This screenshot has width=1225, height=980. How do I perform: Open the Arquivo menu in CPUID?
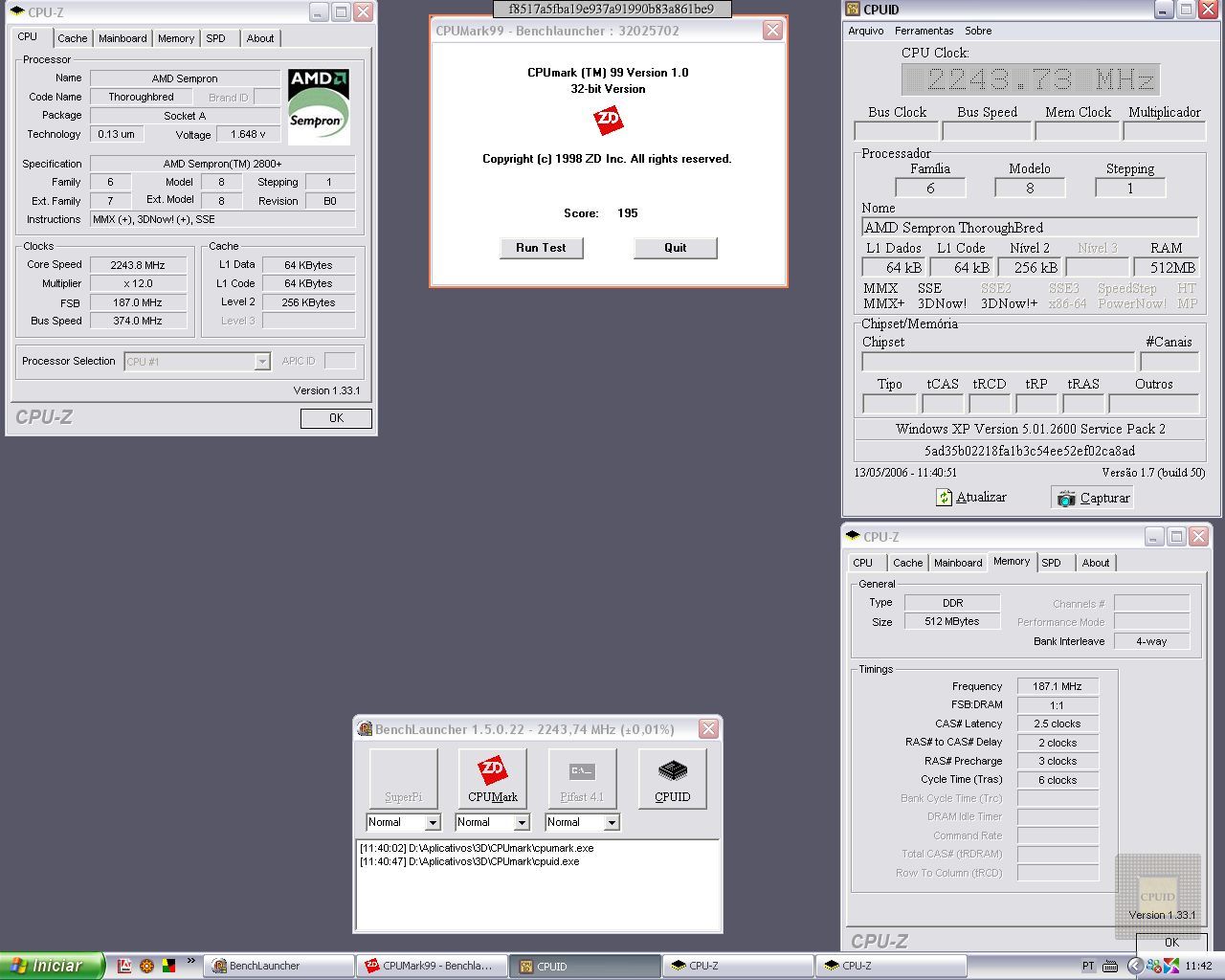(866, 31)
